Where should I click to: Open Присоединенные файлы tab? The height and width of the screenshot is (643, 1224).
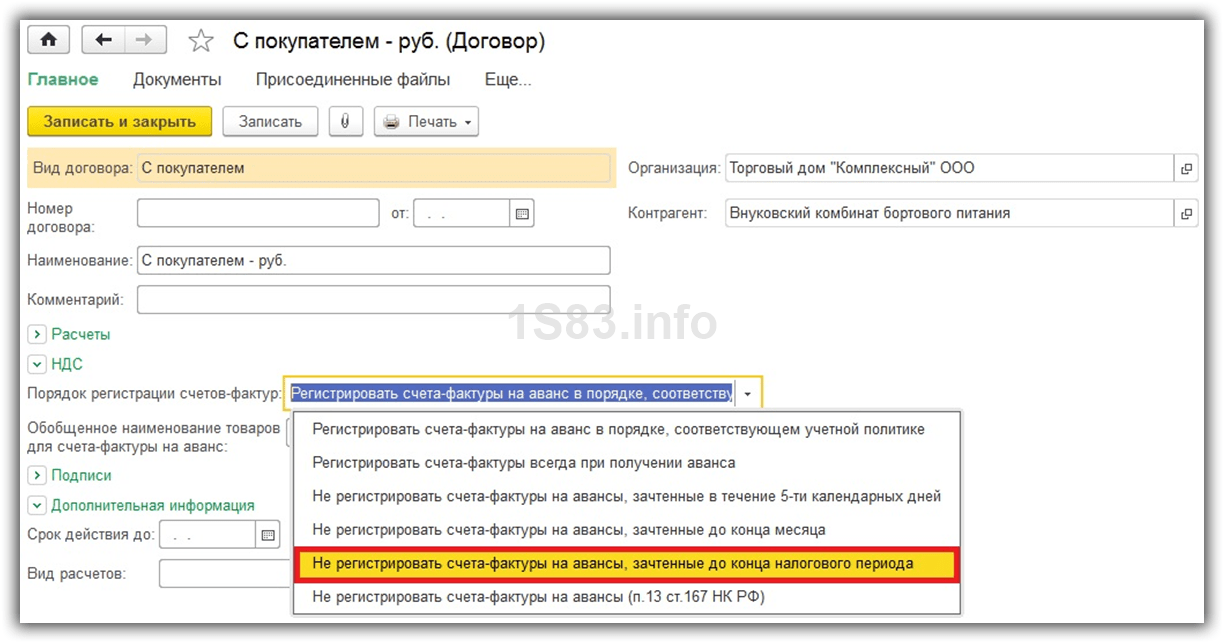point(353,79)
